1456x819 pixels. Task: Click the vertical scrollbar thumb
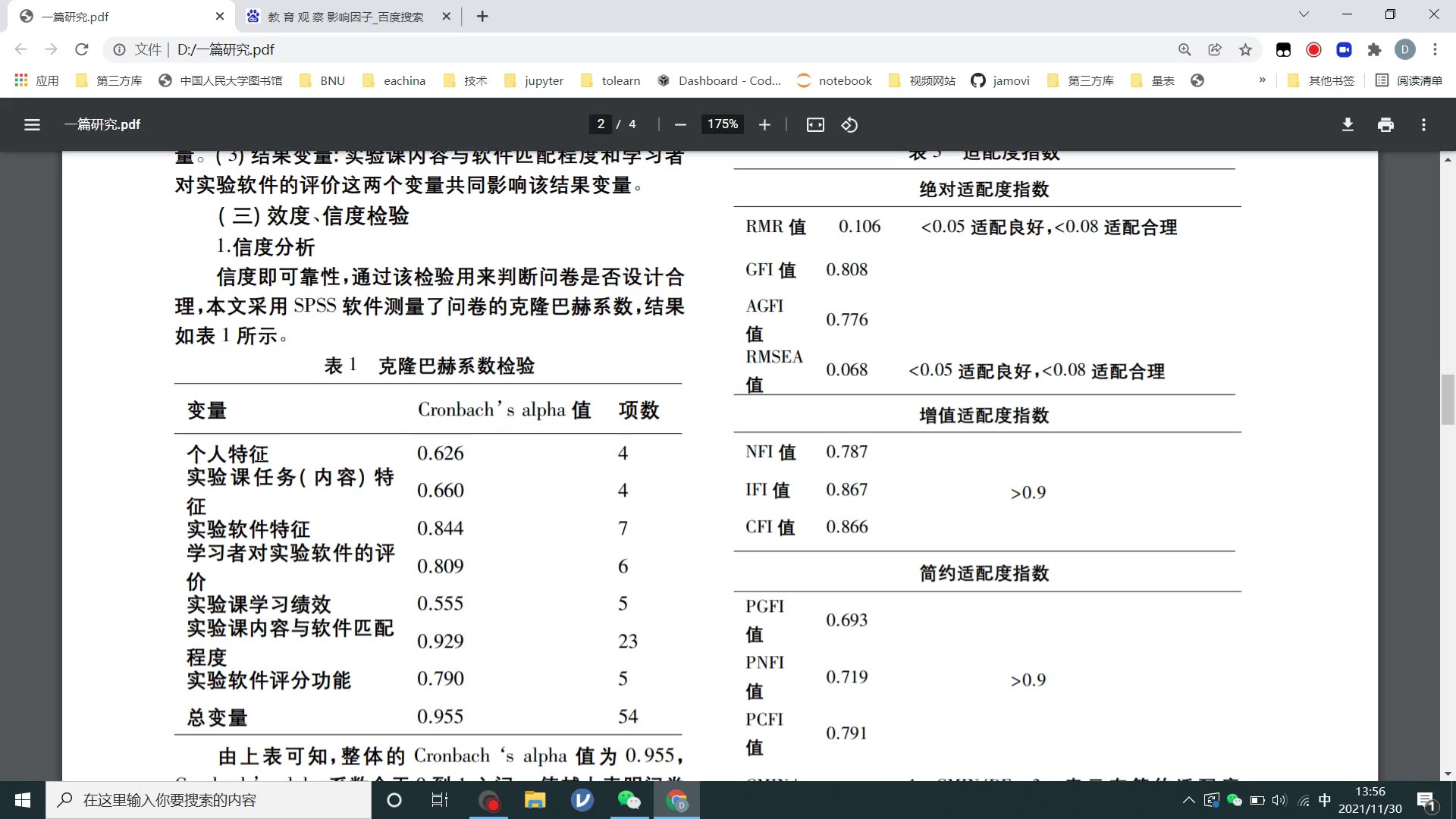1448,399
